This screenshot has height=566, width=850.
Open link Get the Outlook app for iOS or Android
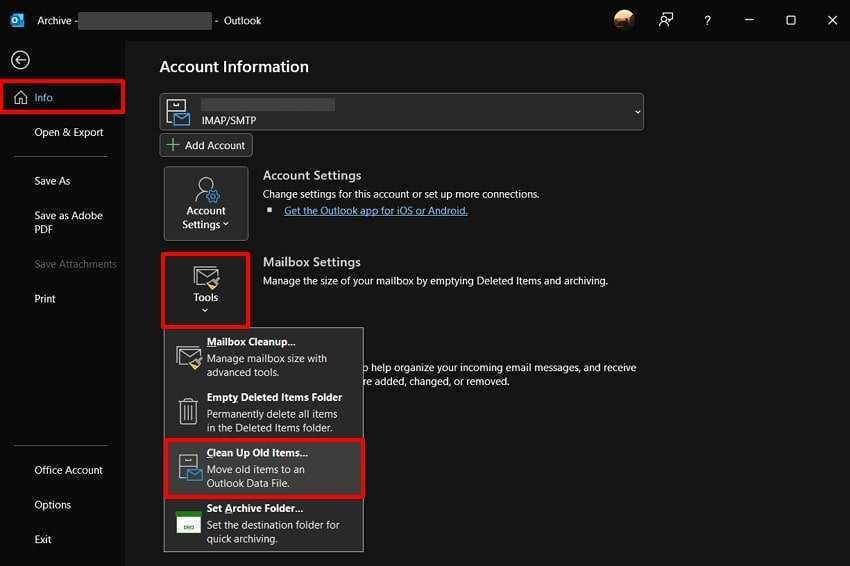point(376,210)
